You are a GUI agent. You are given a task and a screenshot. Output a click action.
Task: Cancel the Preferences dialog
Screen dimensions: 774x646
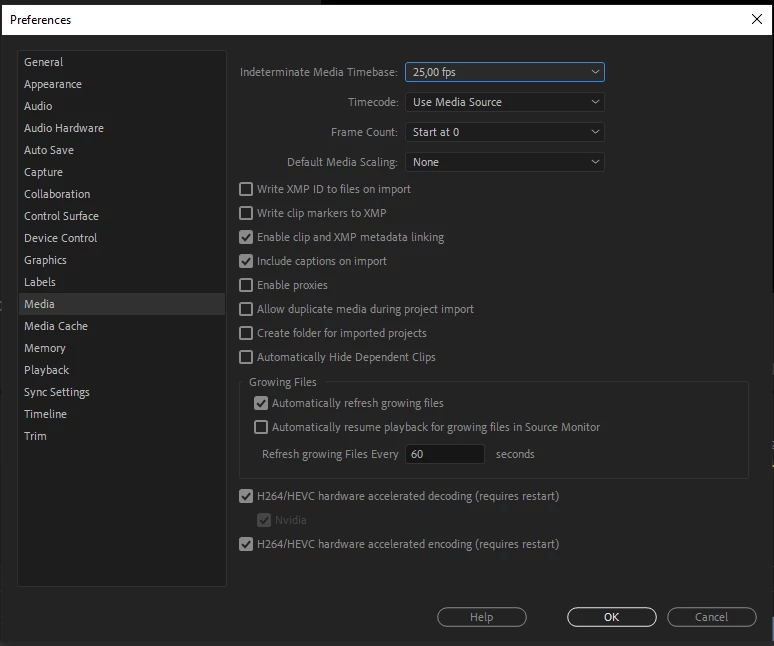coord(712,617)
